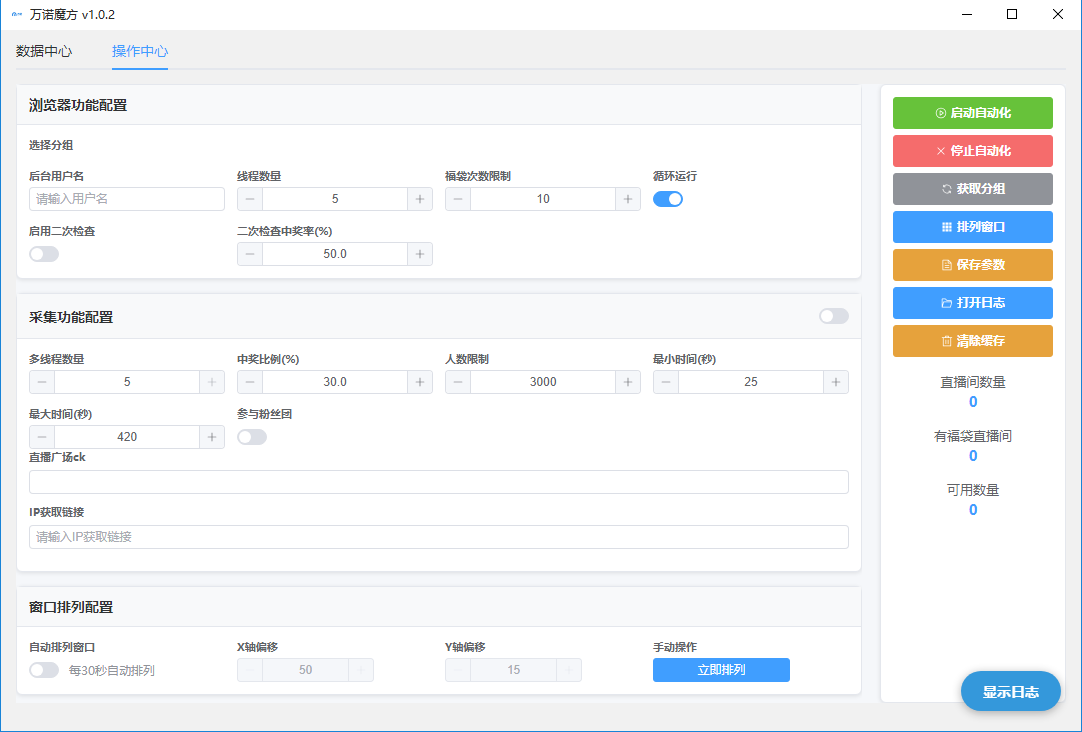Click the 立即排列 button
Screen dimensions: 1082x732
[721, 670]
